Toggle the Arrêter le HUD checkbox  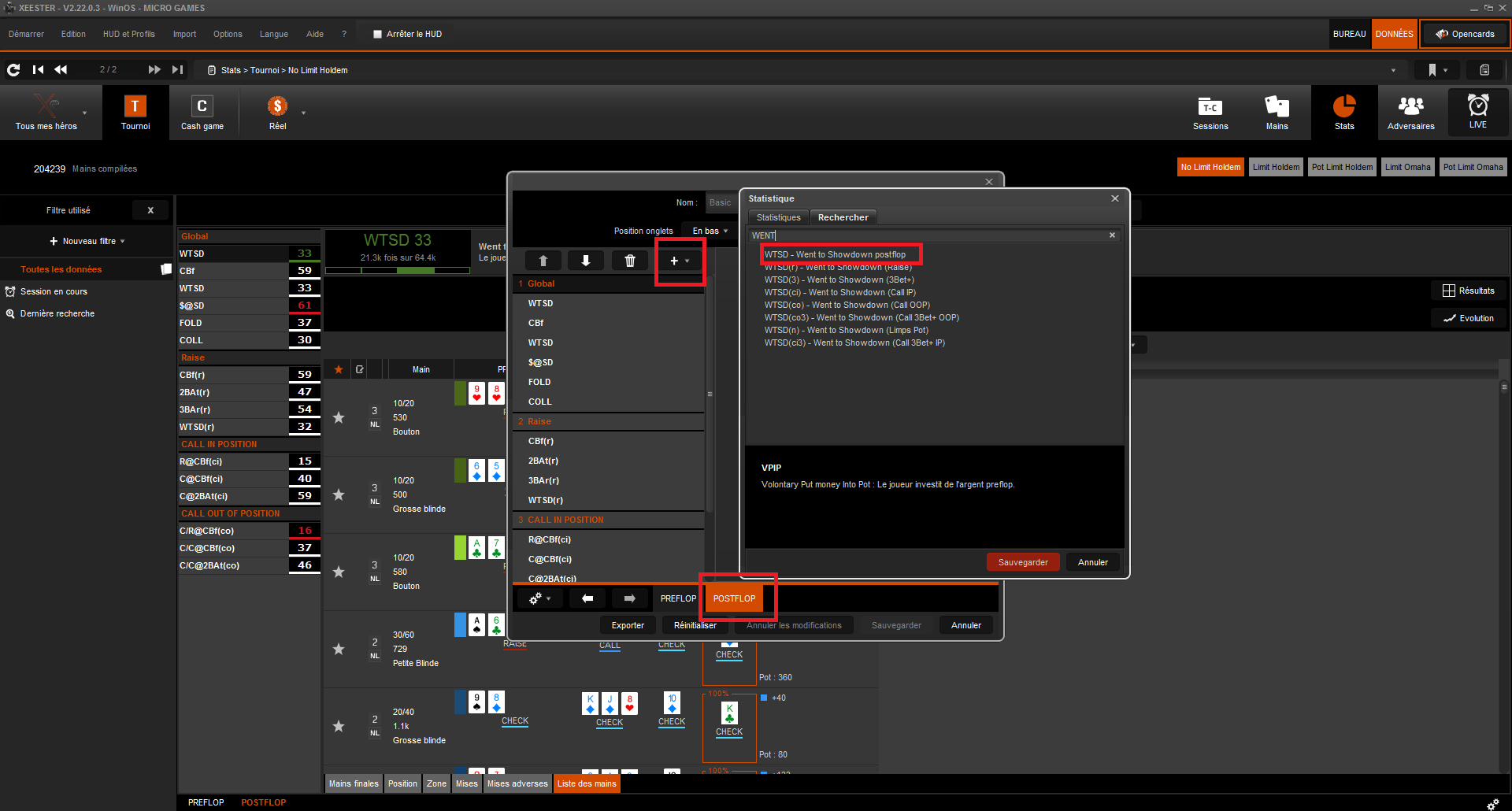point(377,34)
